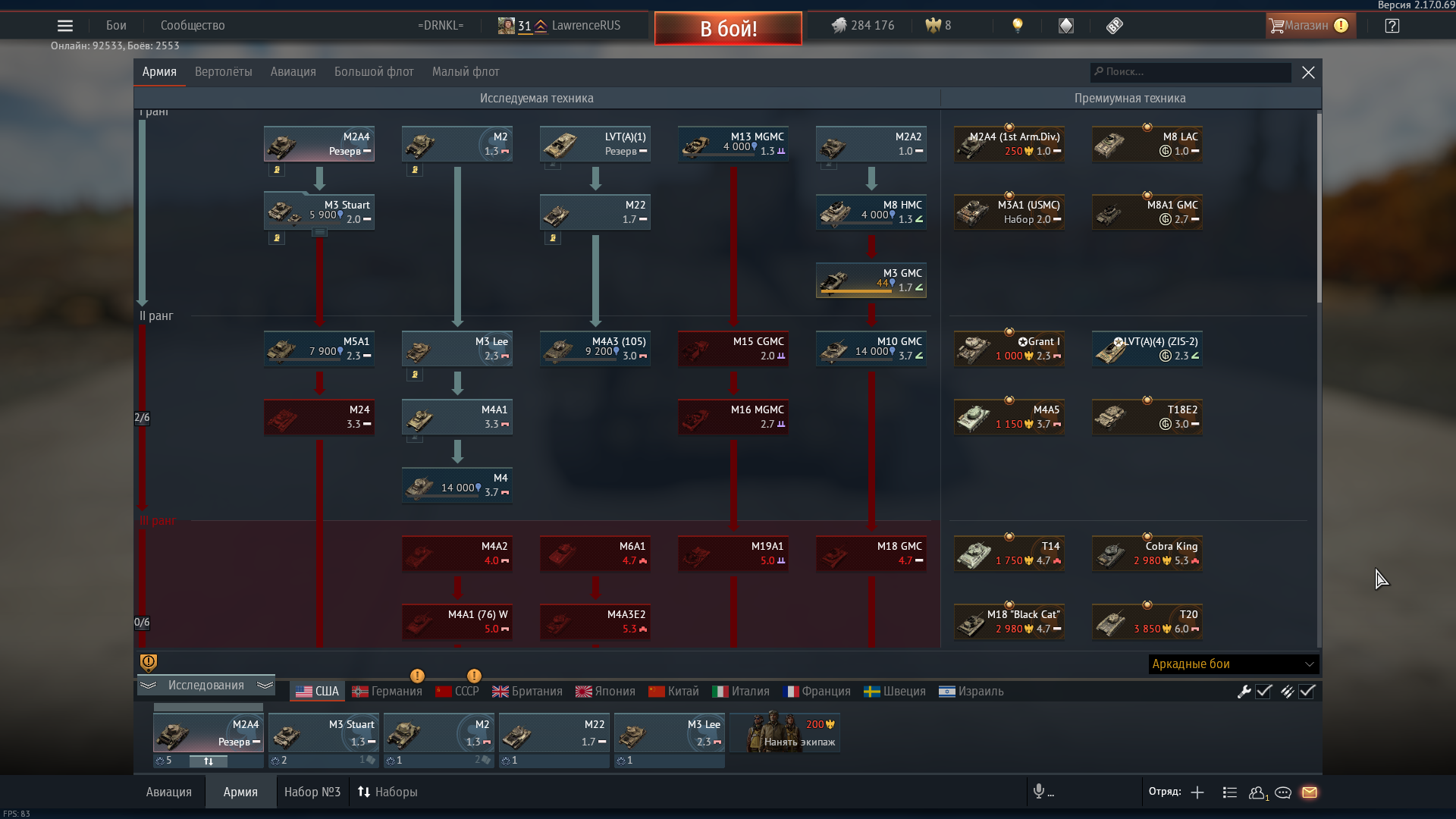Open the diamond-shaped workshop icon
Image resolution: width=1456 pixels, height=819 pixels.
point(1066,26)
